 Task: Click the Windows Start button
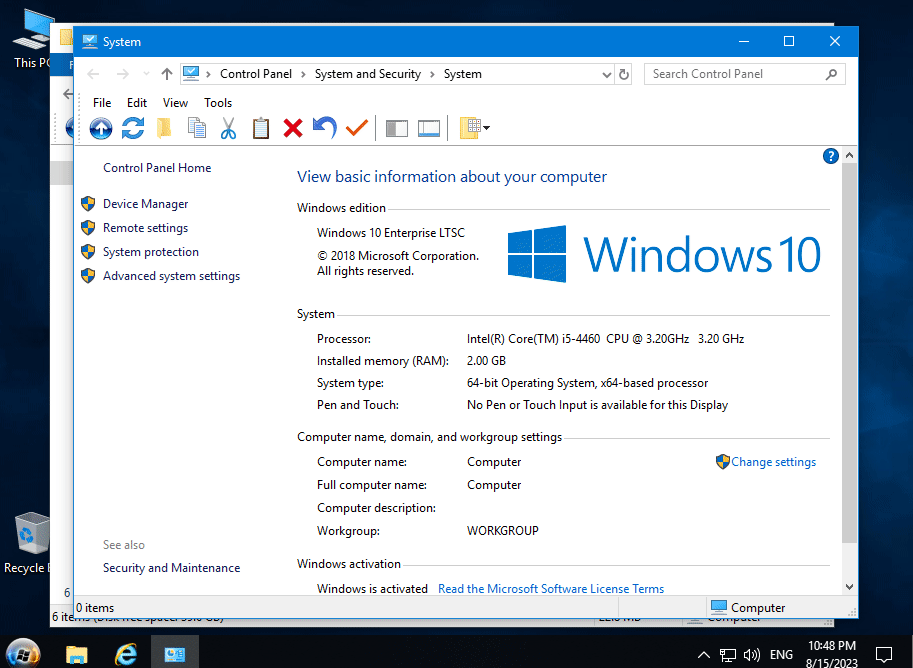coord(23,653)
